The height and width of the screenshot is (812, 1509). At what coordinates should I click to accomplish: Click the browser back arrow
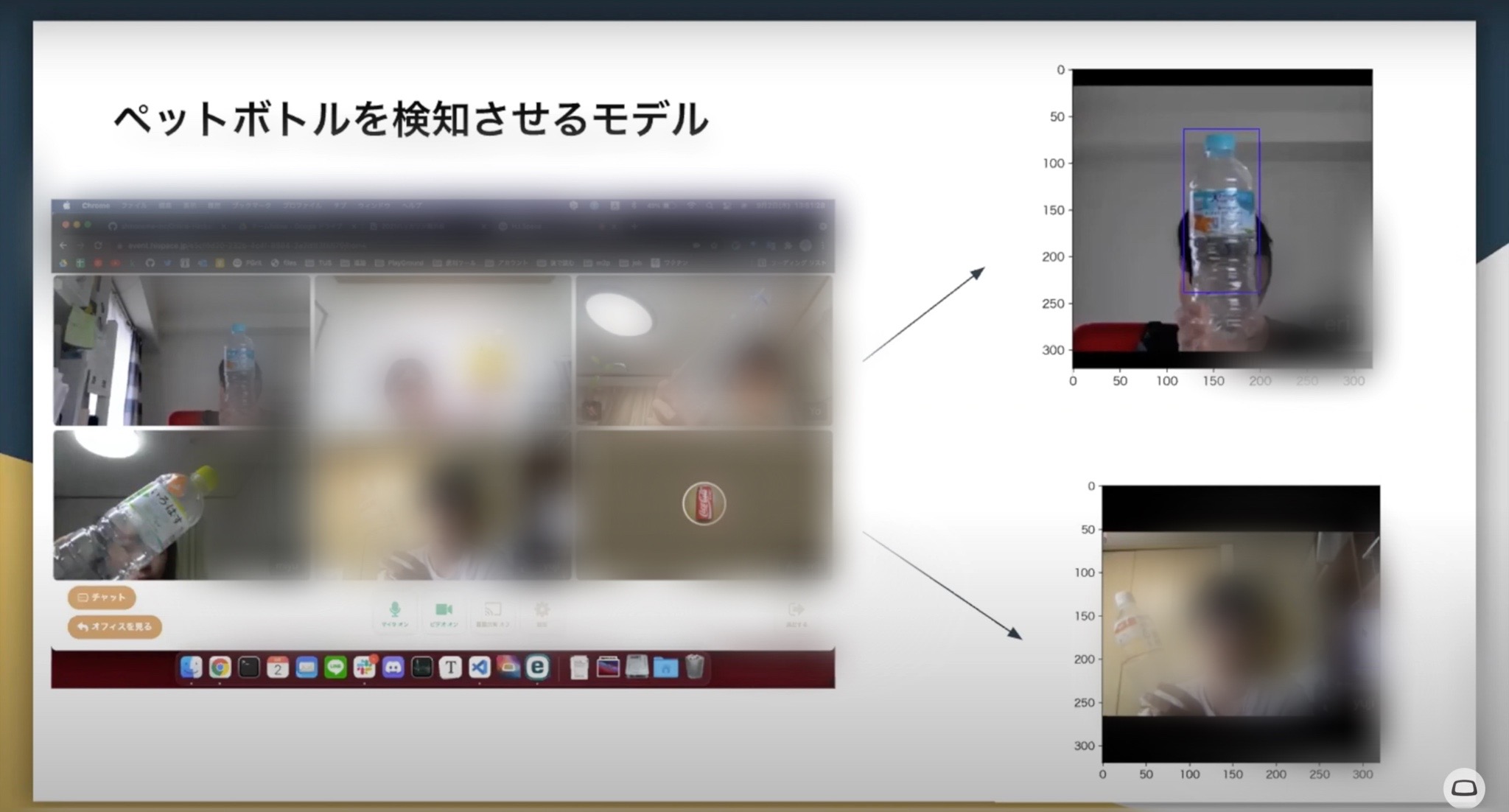click(x=63, y=245)
